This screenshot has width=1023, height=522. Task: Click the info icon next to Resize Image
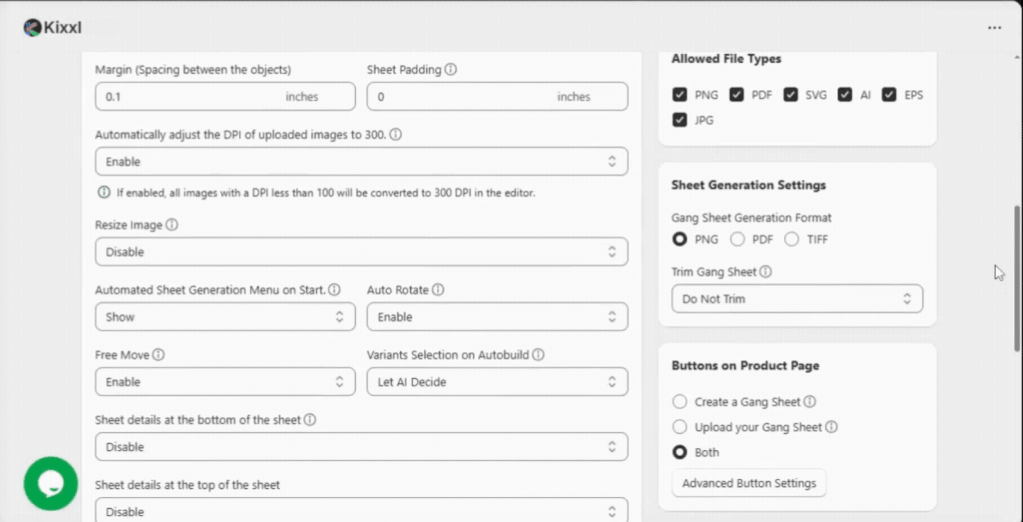(172, 225)
